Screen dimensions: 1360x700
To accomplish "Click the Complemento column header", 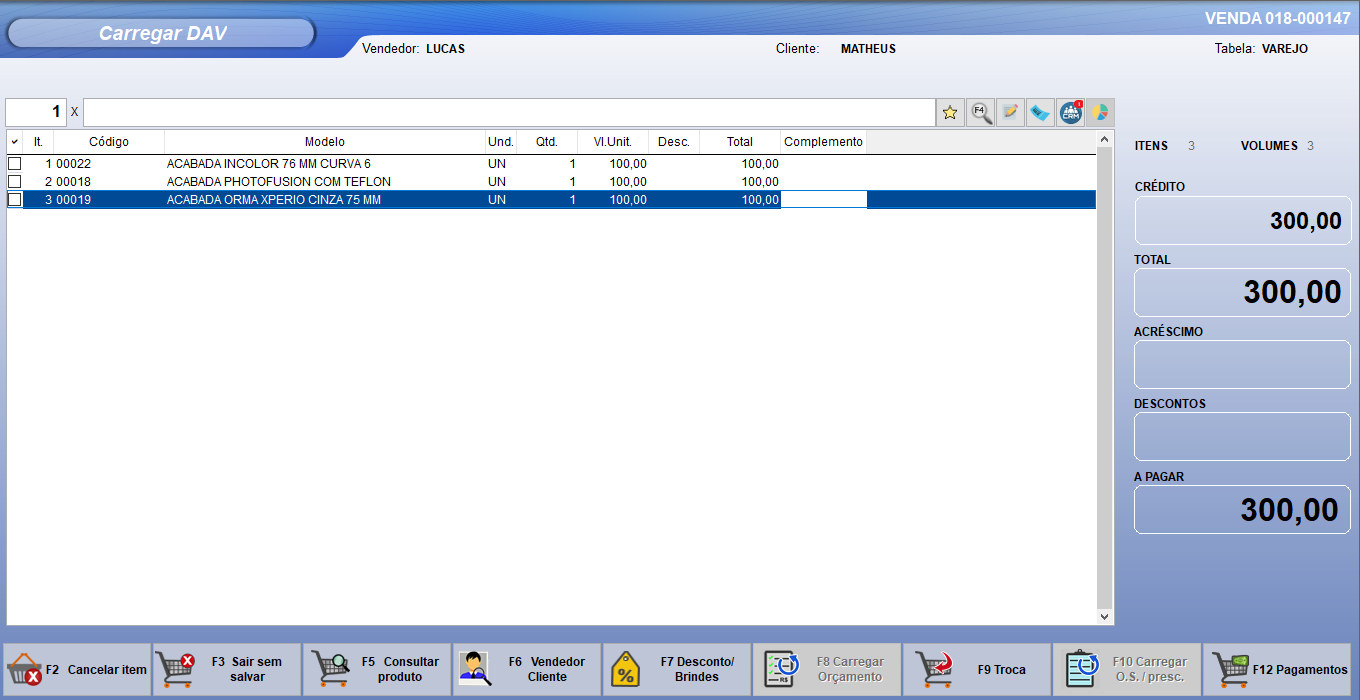I will 823,142.
